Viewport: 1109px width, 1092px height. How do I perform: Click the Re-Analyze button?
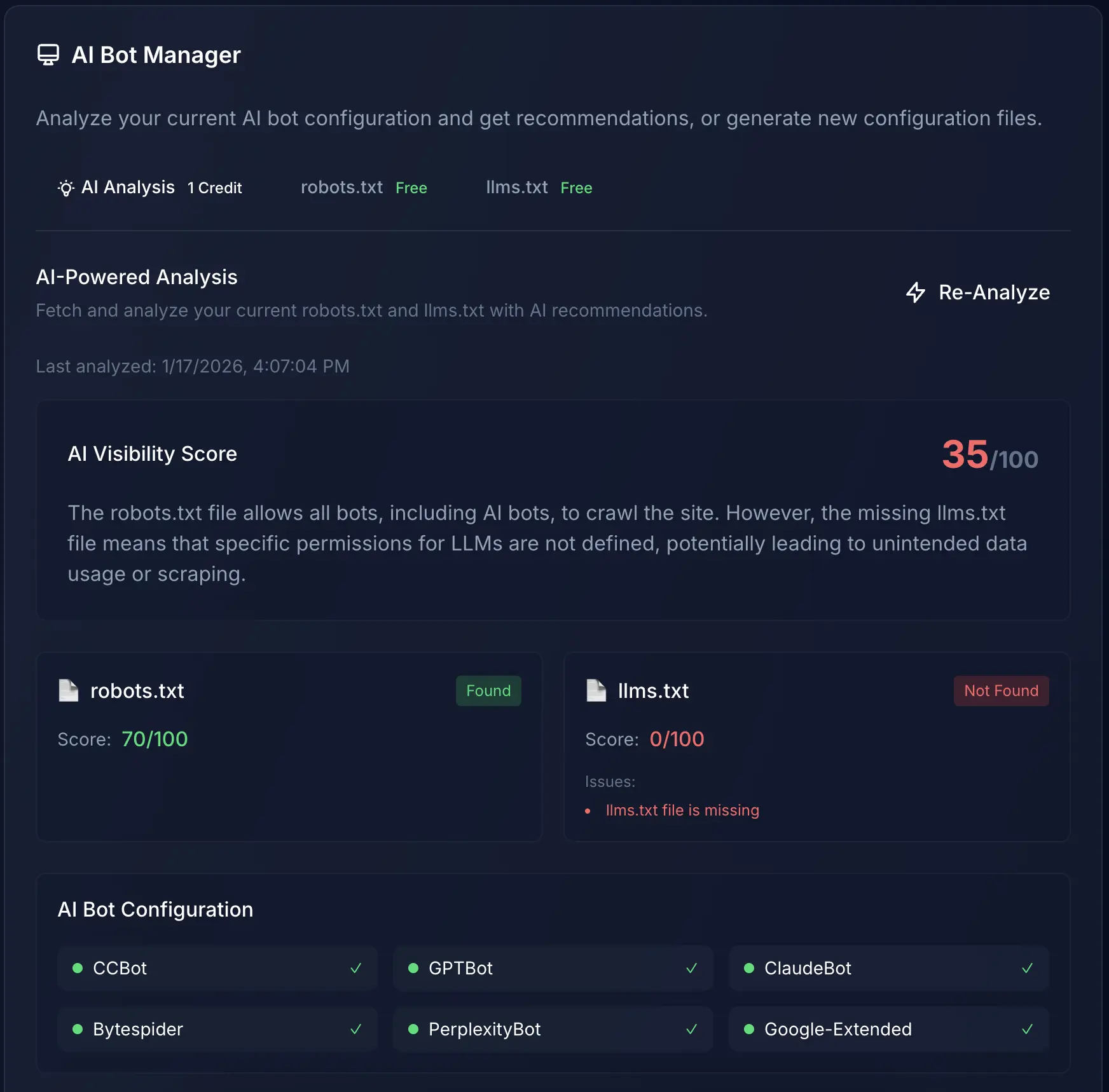click(978, 292)
